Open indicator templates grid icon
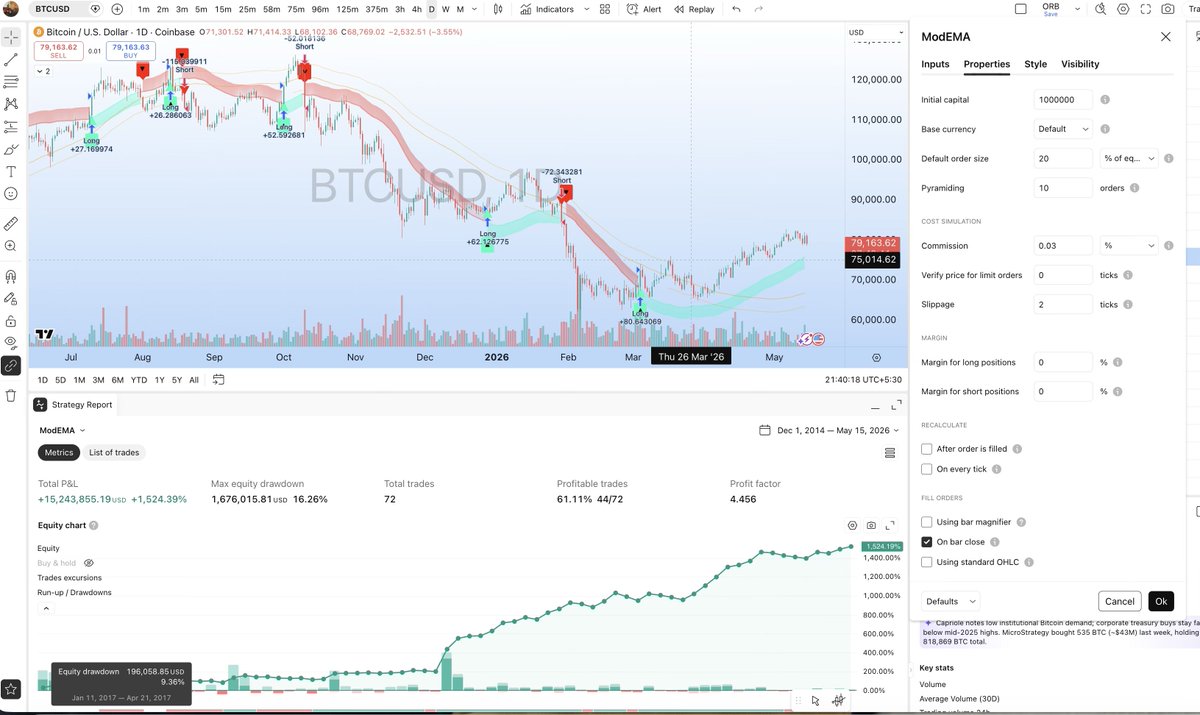Viewport: 1200px width, 715px height. pyautogui.click(x=605, y=9)
